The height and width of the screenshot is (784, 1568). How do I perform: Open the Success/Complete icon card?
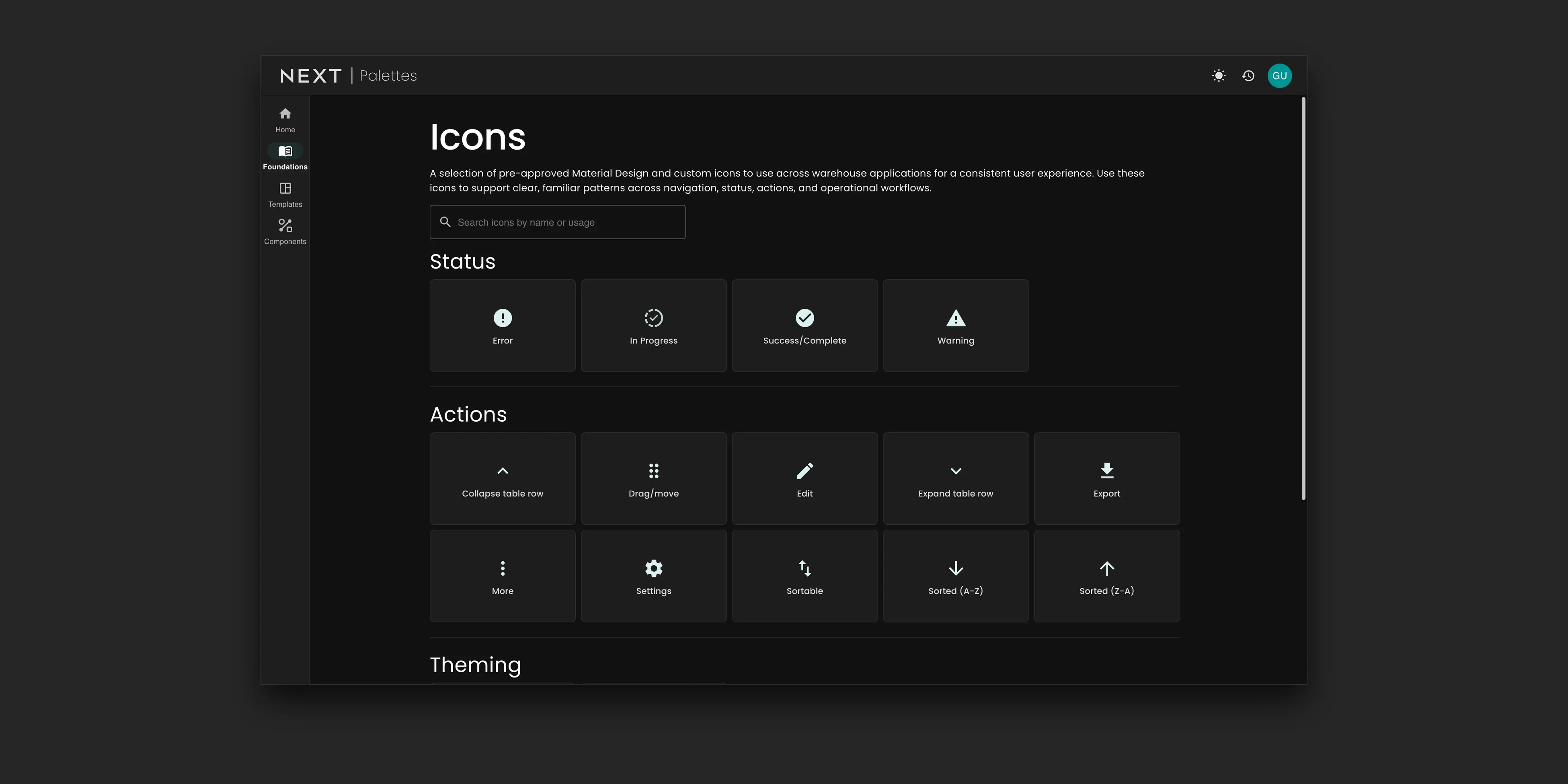point(804,326)
